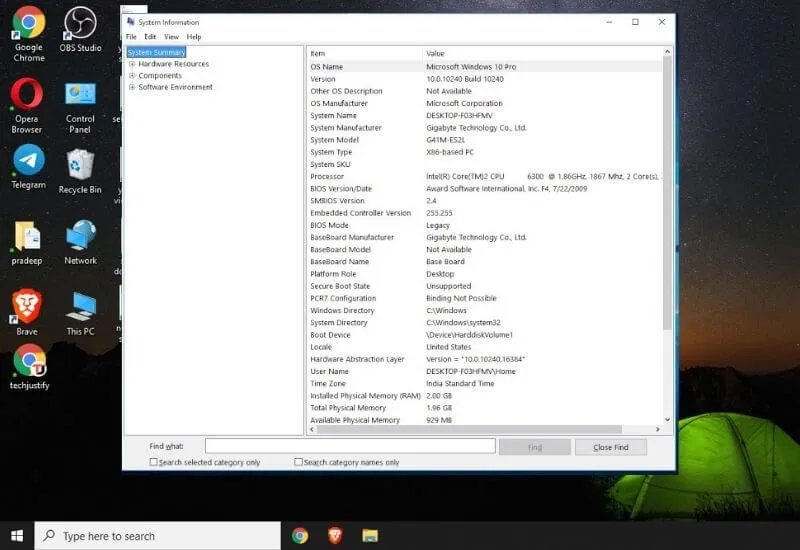Viewport: 800px width, 550px height.
Task: Open the File menu
Action: click(131, 37)
